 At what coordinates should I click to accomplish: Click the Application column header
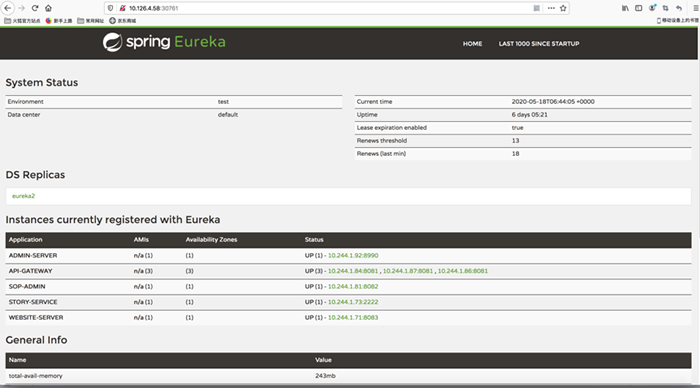pos(25,240)
